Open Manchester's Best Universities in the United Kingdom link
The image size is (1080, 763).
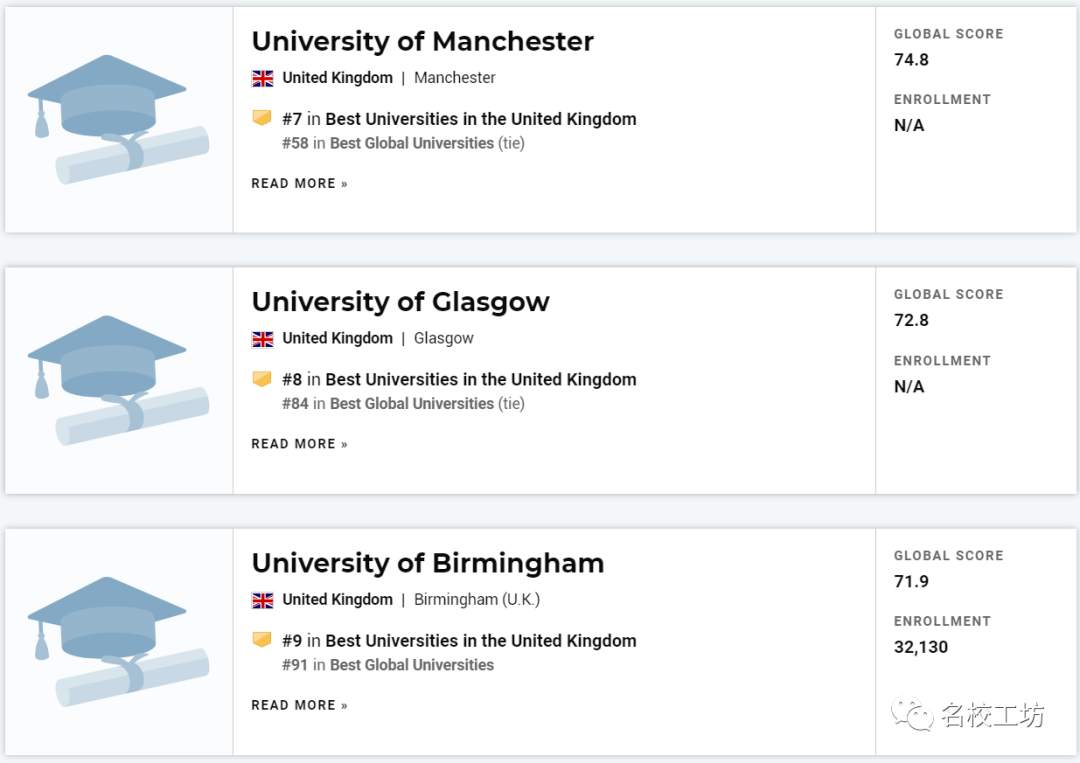click(x=481, y=119)
